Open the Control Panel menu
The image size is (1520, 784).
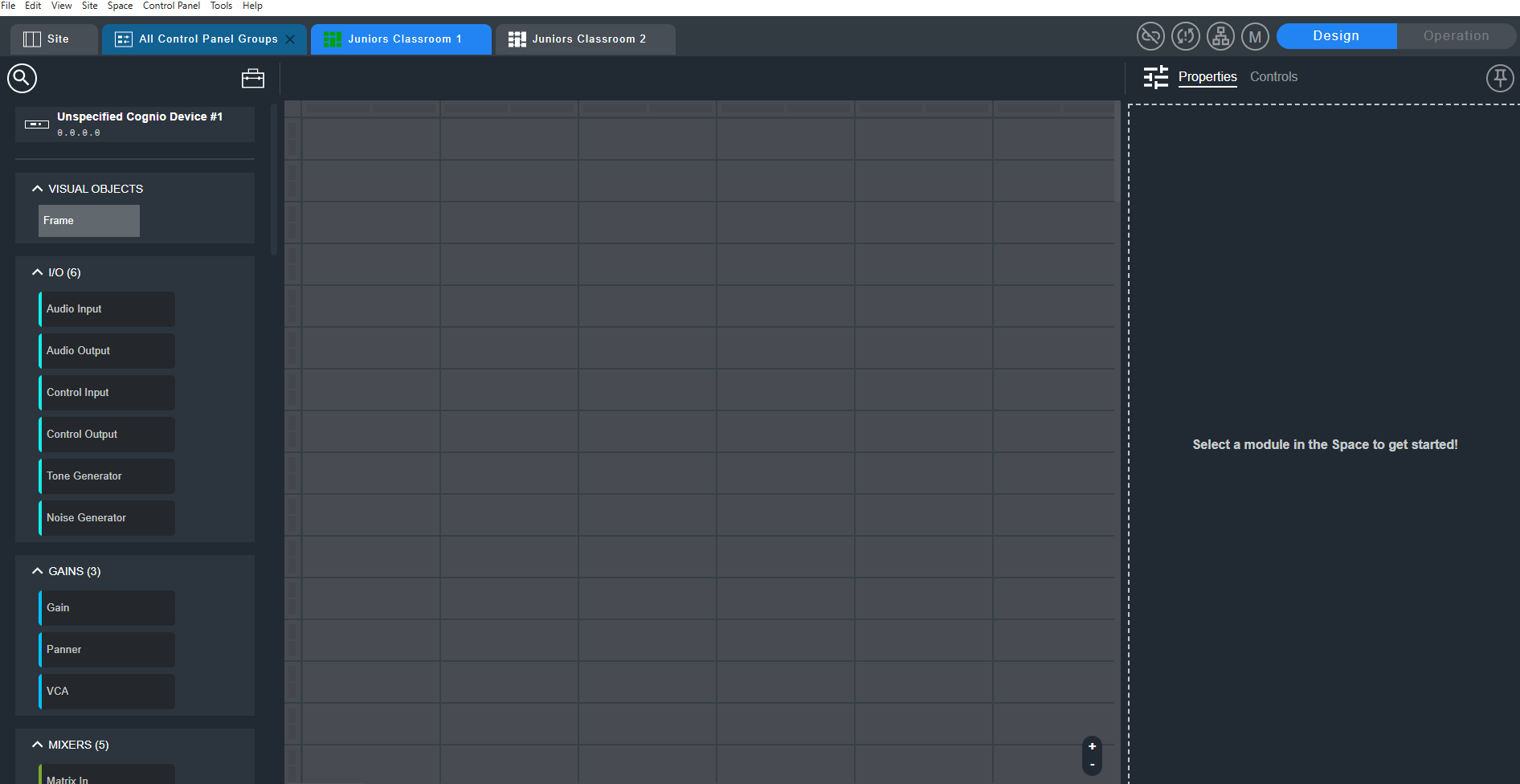[x=172, y=6]
